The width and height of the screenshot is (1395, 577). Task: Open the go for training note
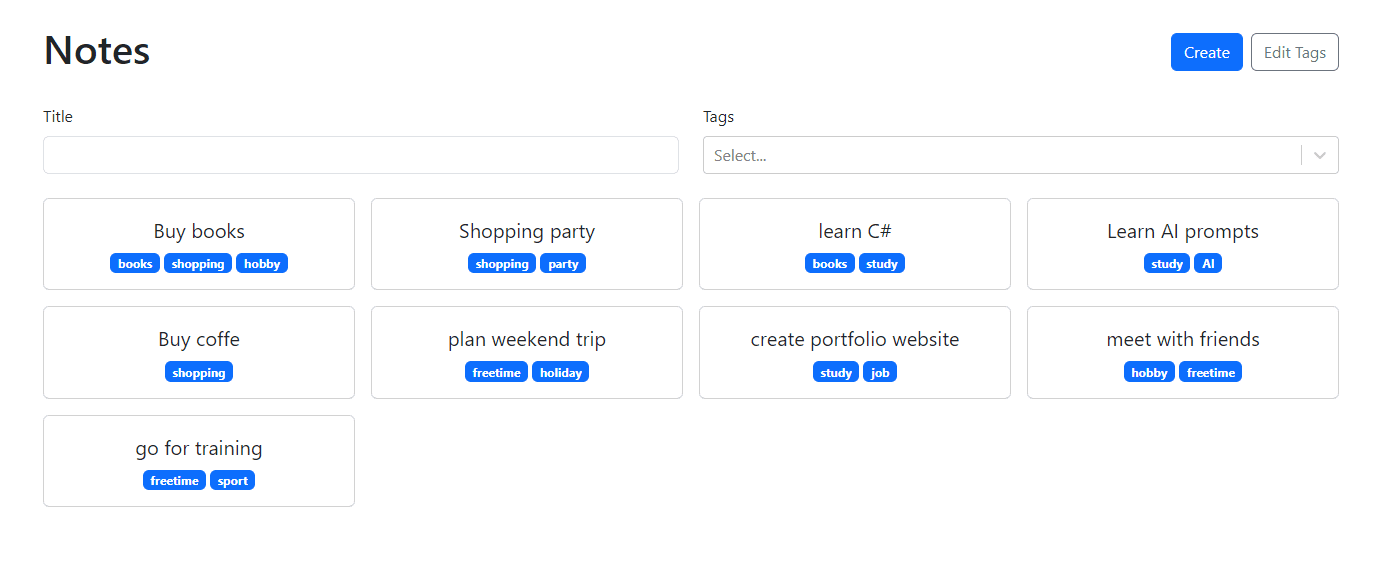[x=199, y=449]
